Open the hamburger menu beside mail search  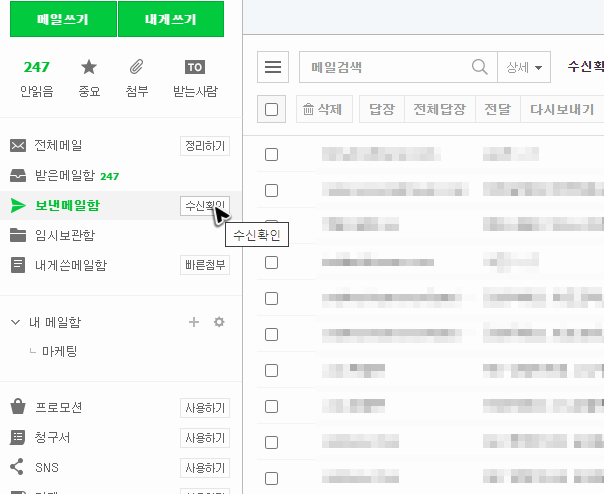click(x=273, y=67)
